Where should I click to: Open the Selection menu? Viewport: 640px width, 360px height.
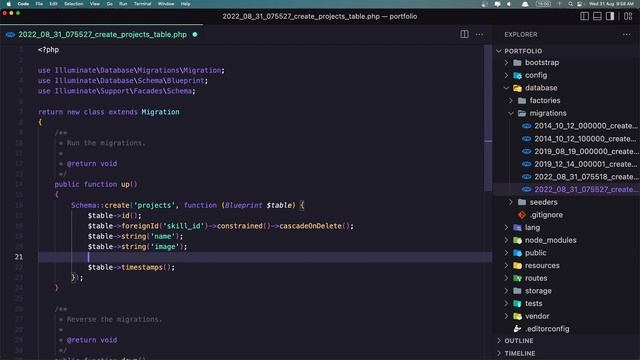coord(73,4)
